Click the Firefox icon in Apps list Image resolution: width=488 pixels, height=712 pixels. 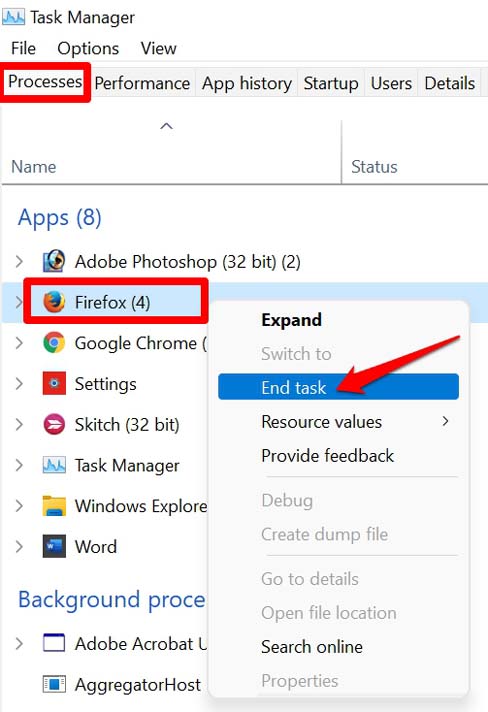(54, 302)
